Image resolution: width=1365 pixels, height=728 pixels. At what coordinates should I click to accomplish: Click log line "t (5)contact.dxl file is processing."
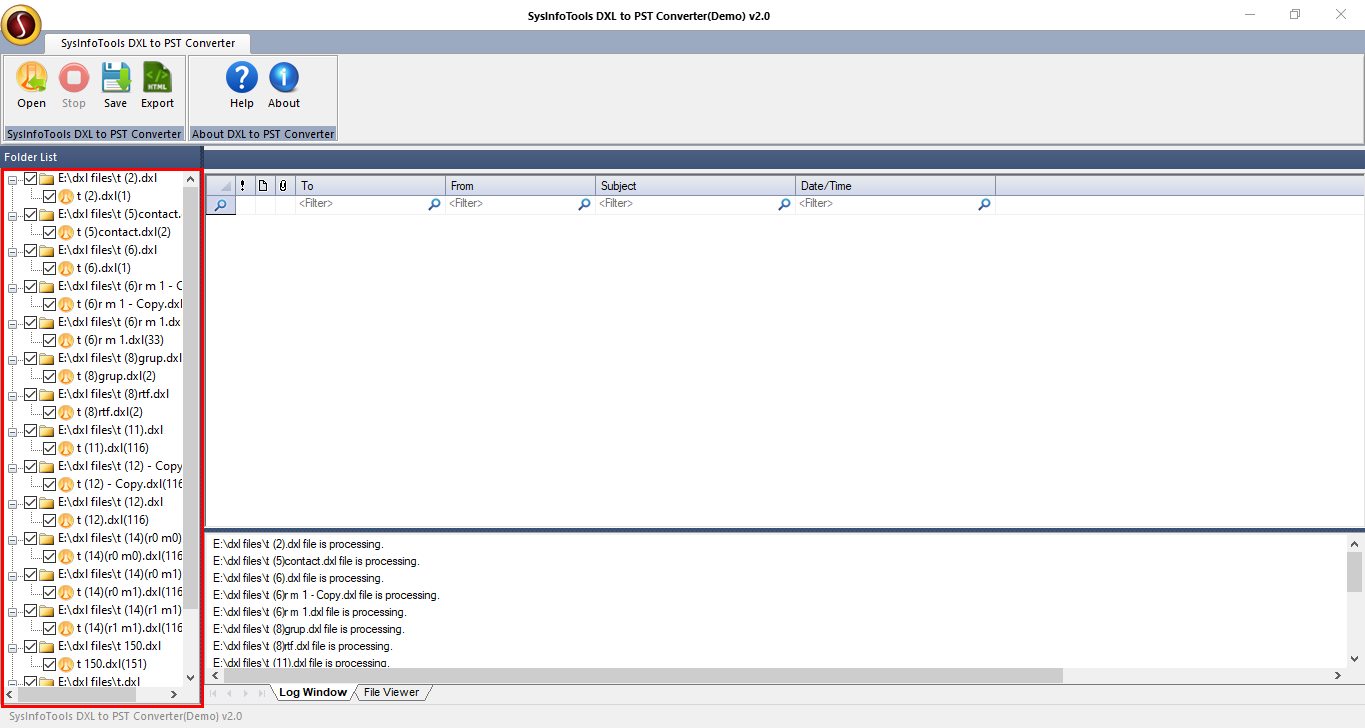pos(316,561)
